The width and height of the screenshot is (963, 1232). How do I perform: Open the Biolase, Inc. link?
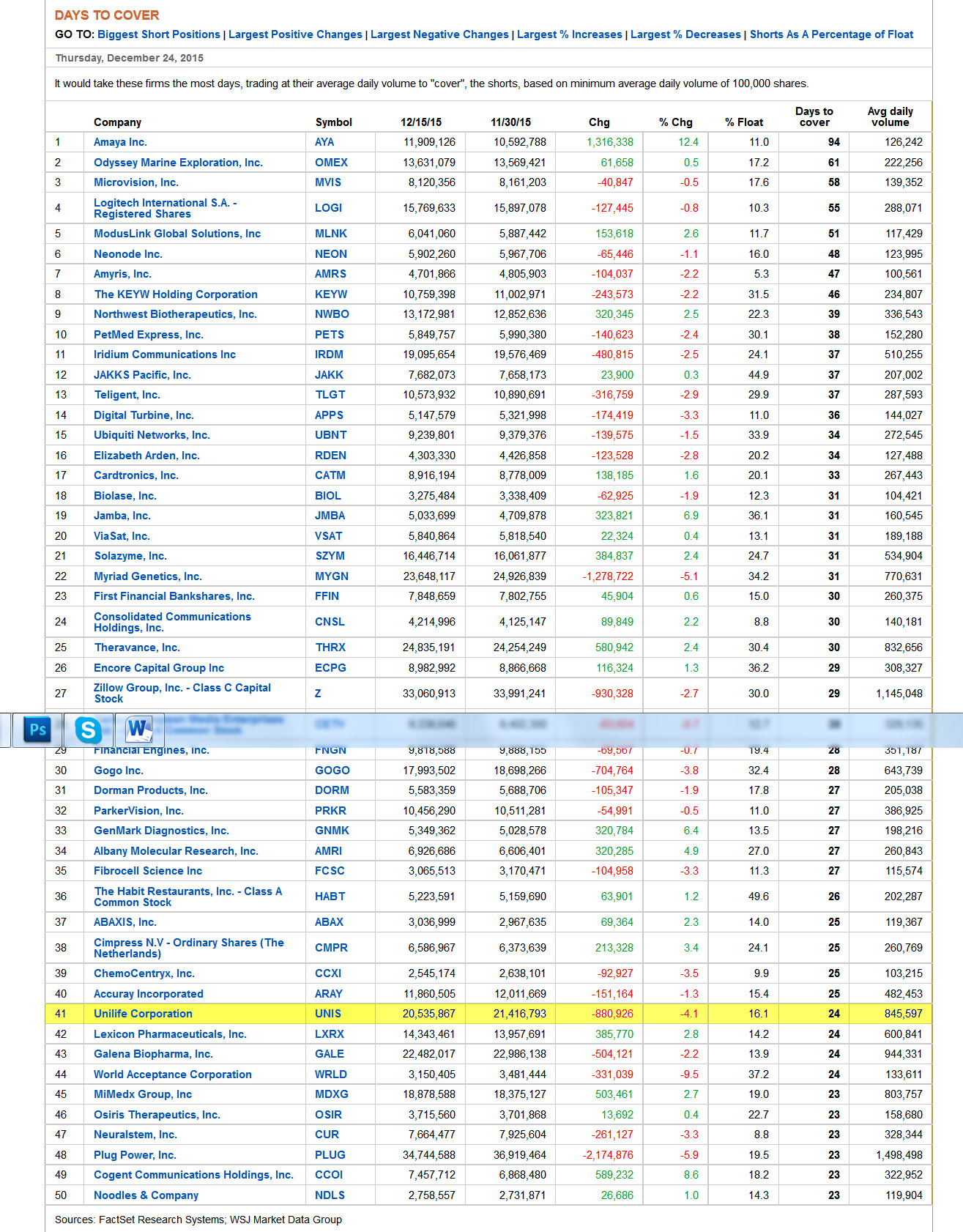125,496
